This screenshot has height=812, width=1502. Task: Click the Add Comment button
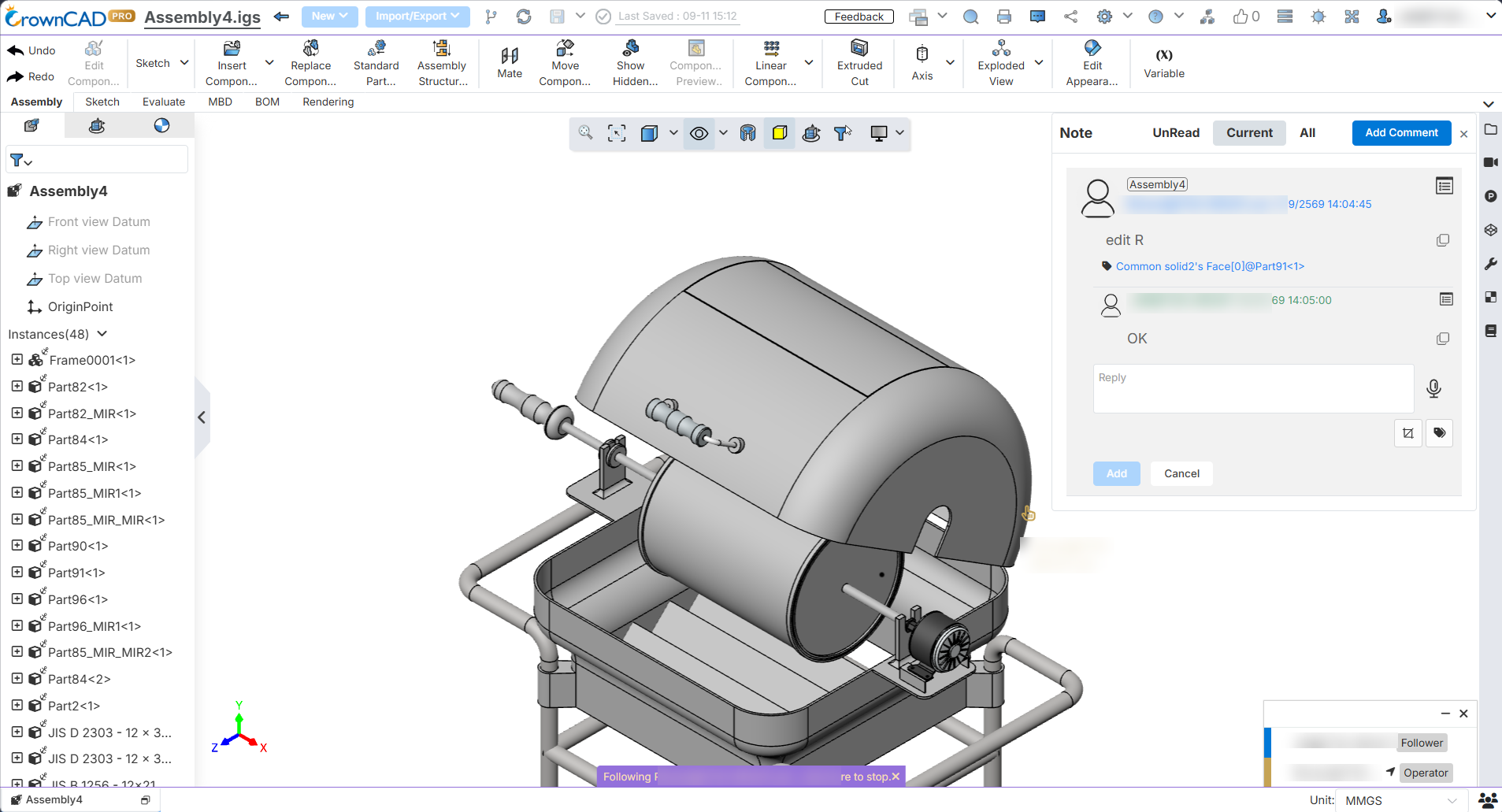1401,132
